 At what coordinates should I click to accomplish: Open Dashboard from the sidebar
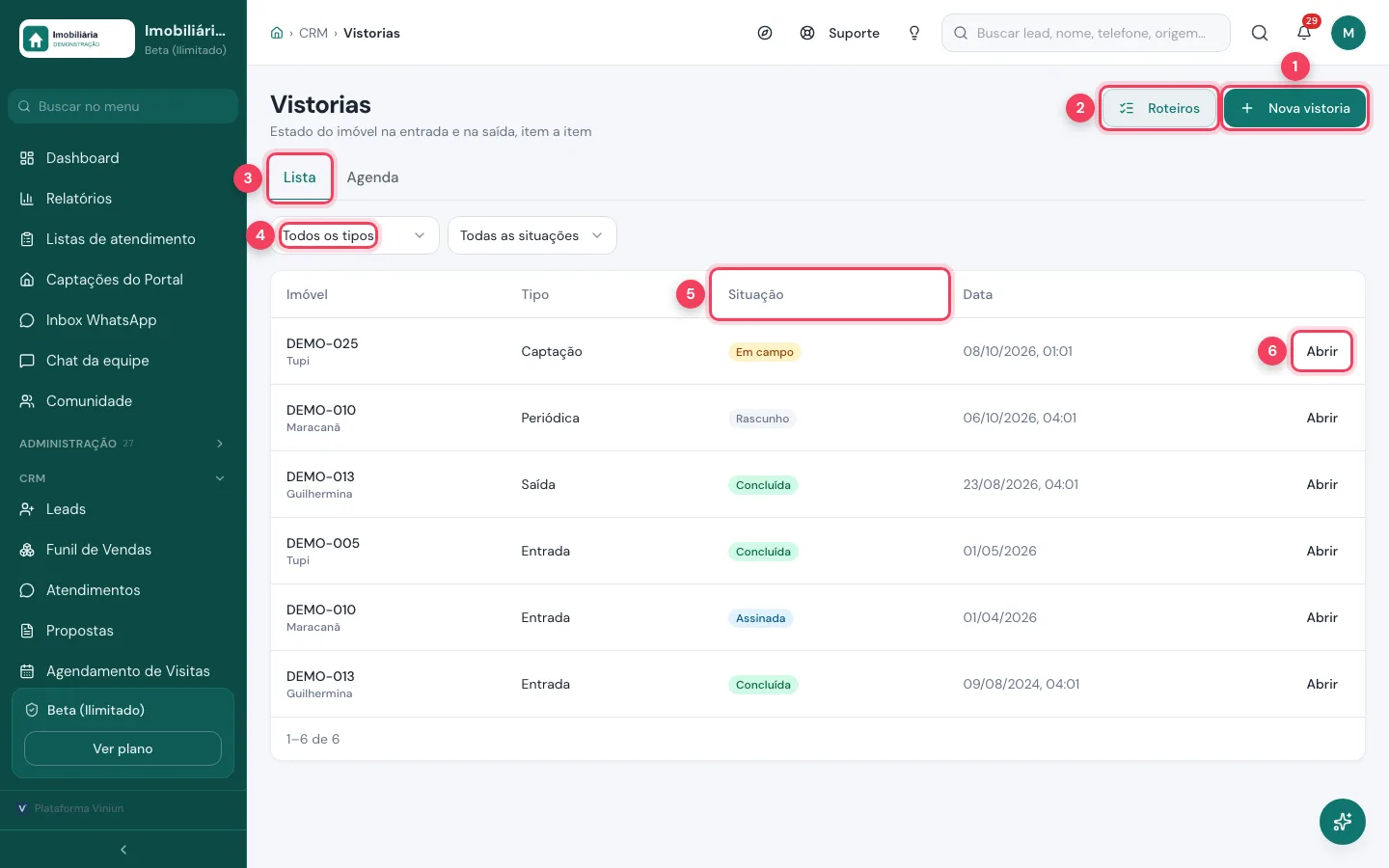123,158
